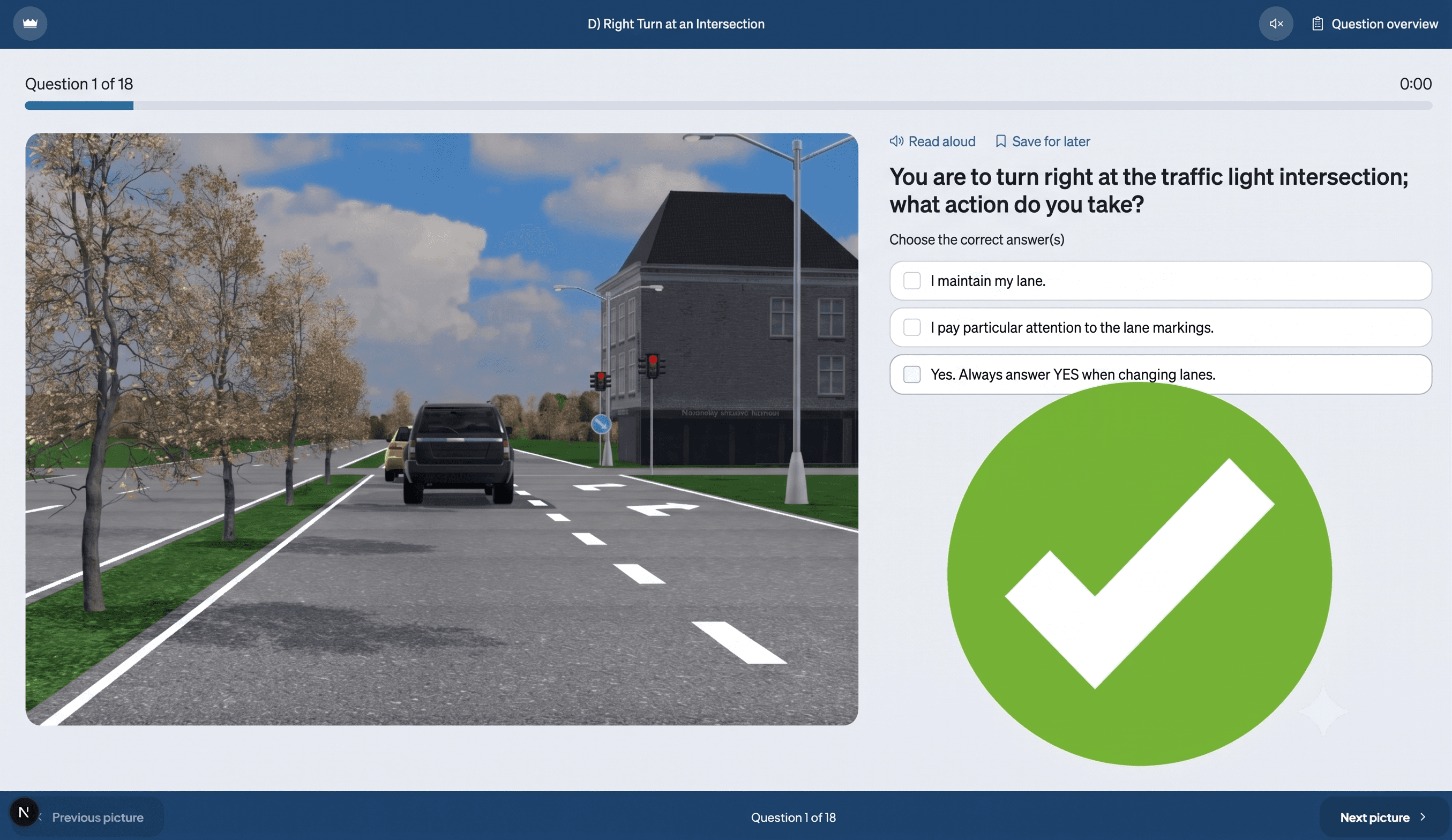1452x840 pixels.
Task: Click the Question overview clipboard icon
Action: tap(1317, 24)
